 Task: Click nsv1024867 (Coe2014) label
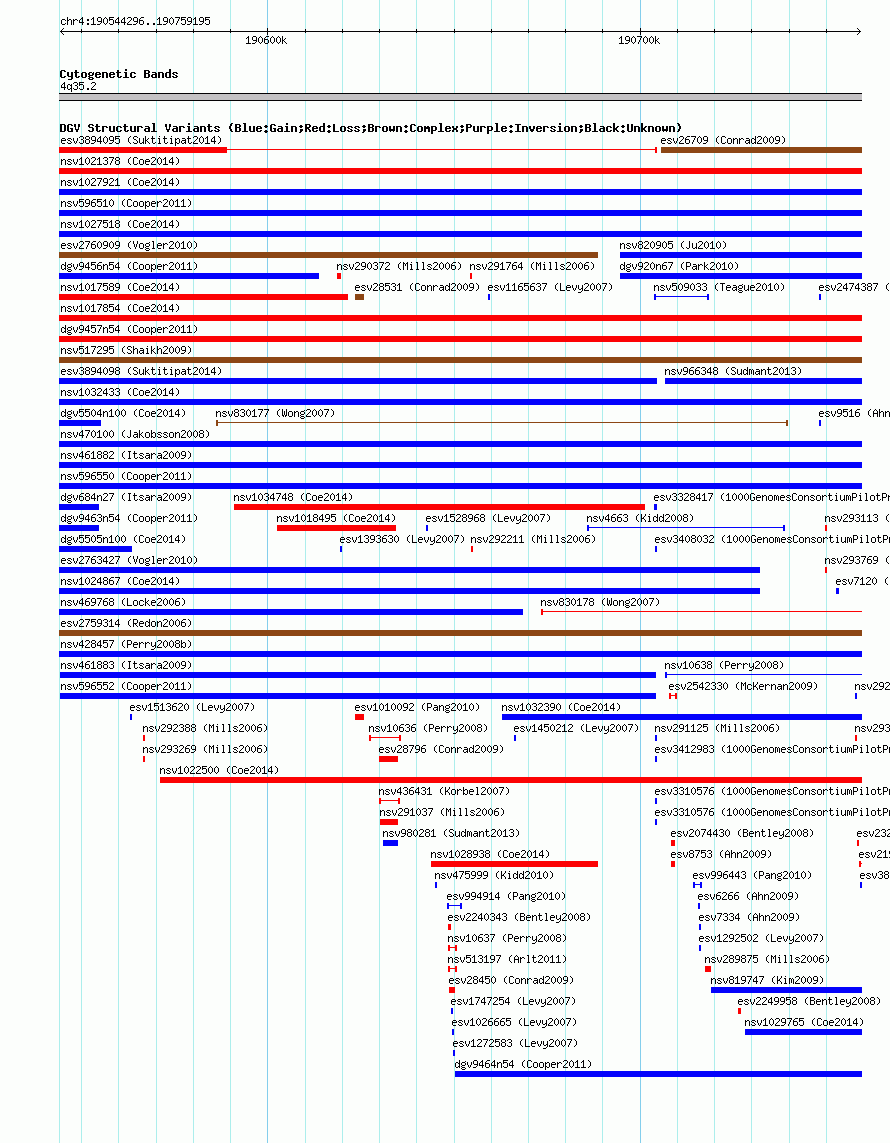(x=120, y=581)
